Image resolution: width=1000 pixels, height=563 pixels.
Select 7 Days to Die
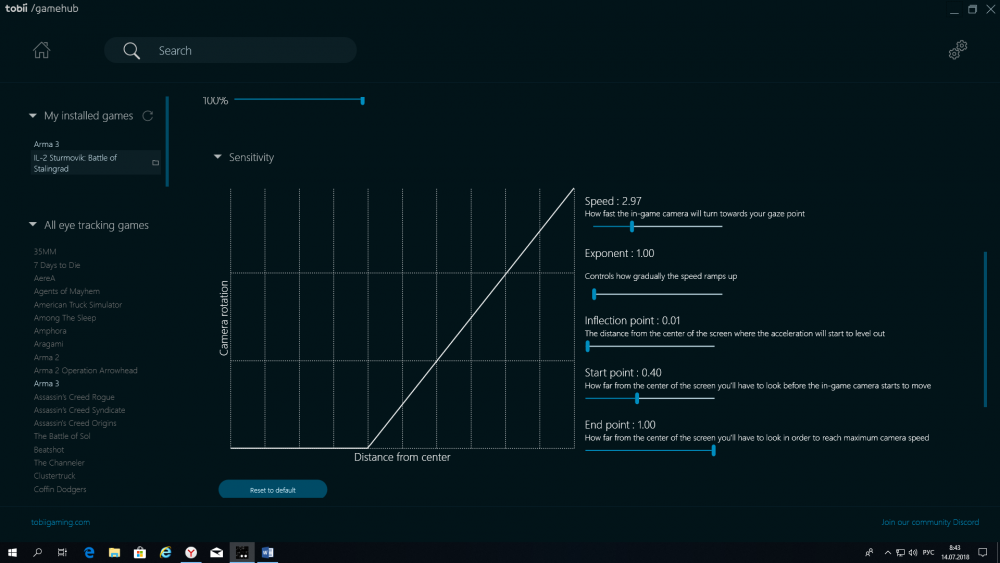(57, 265)
